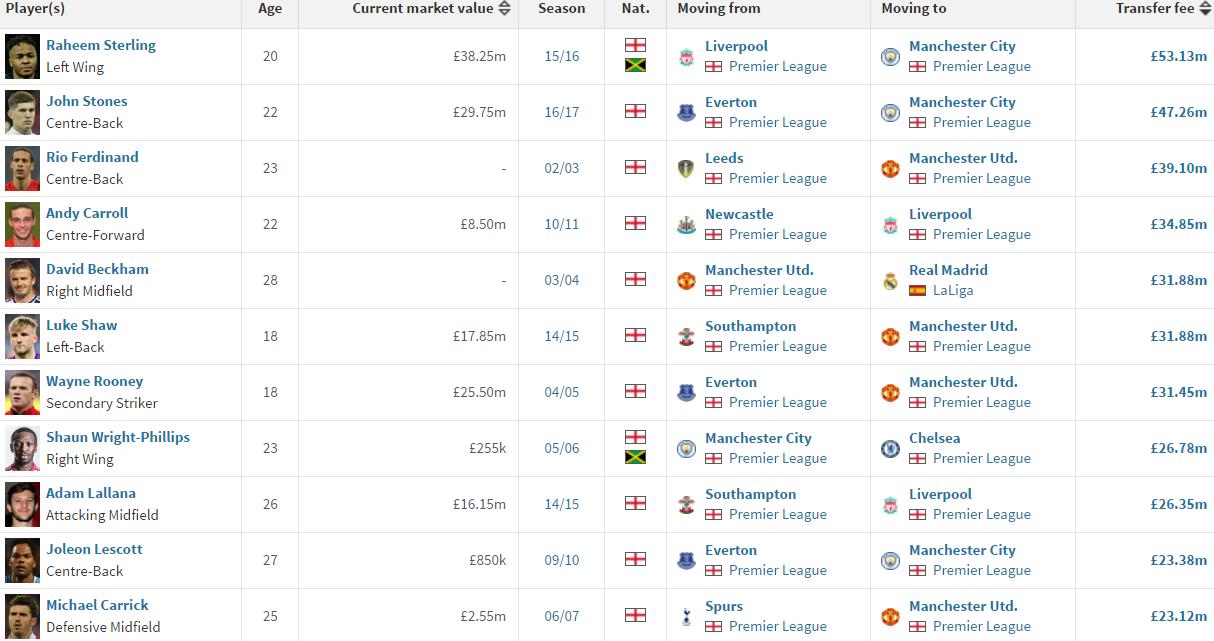Click the Season column header
This screenshot has width=1214, height=641.
click(x=561, y=8)
